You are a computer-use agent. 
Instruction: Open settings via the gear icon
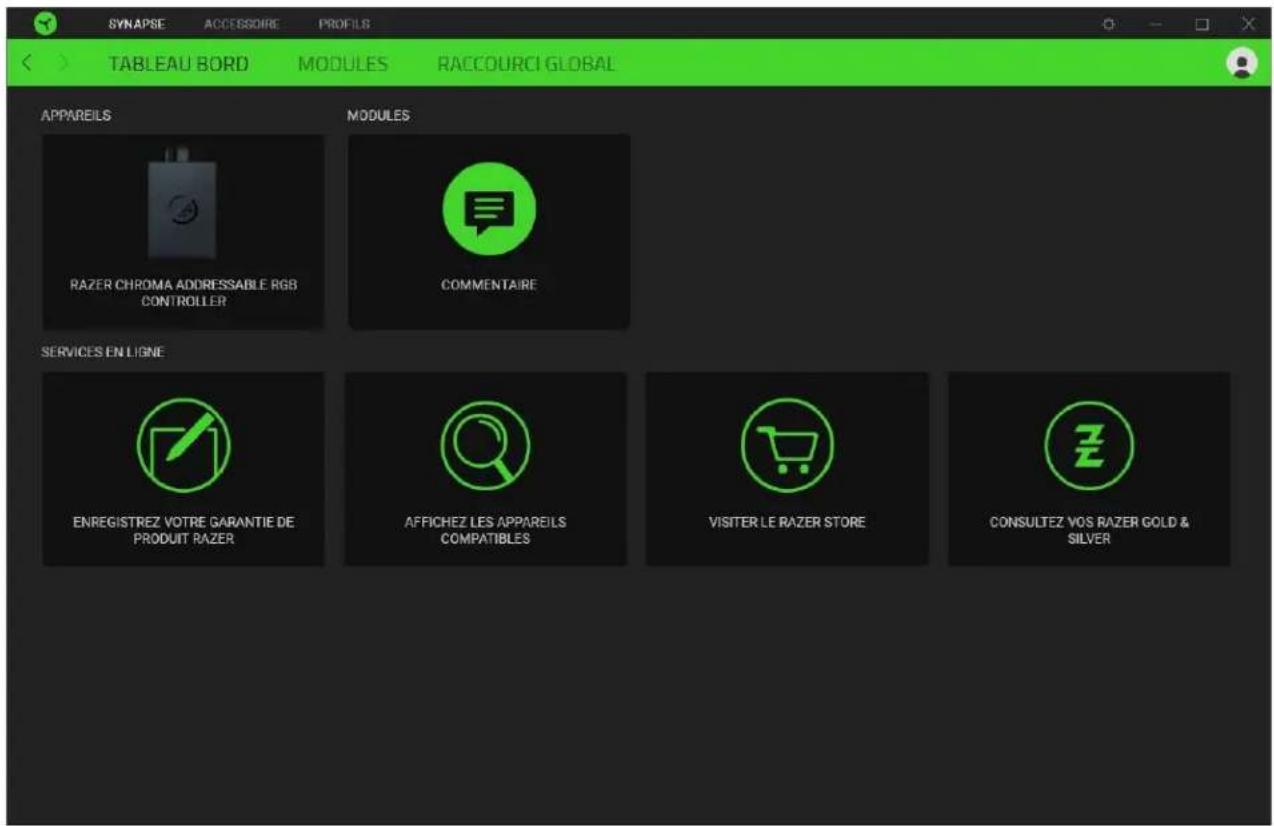[x=1109, y=23]
